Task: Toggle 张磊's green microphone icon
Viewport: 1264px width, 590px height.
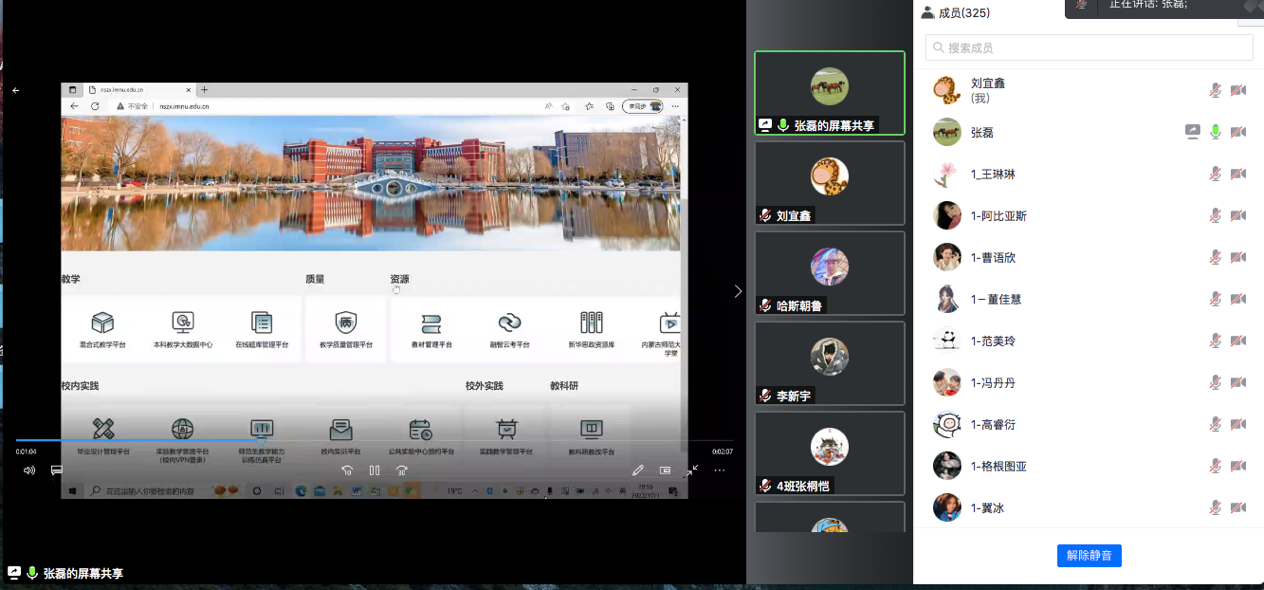Action: click(1215, 132)
